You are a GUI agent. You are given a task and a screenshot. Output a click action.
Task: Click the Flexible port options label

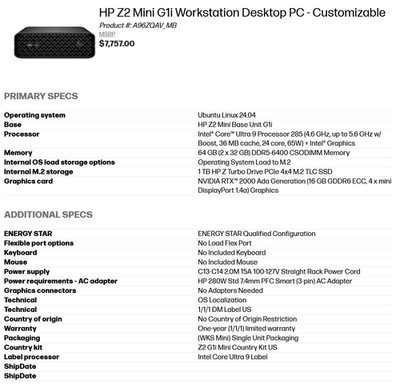click(x=39, y=243)
